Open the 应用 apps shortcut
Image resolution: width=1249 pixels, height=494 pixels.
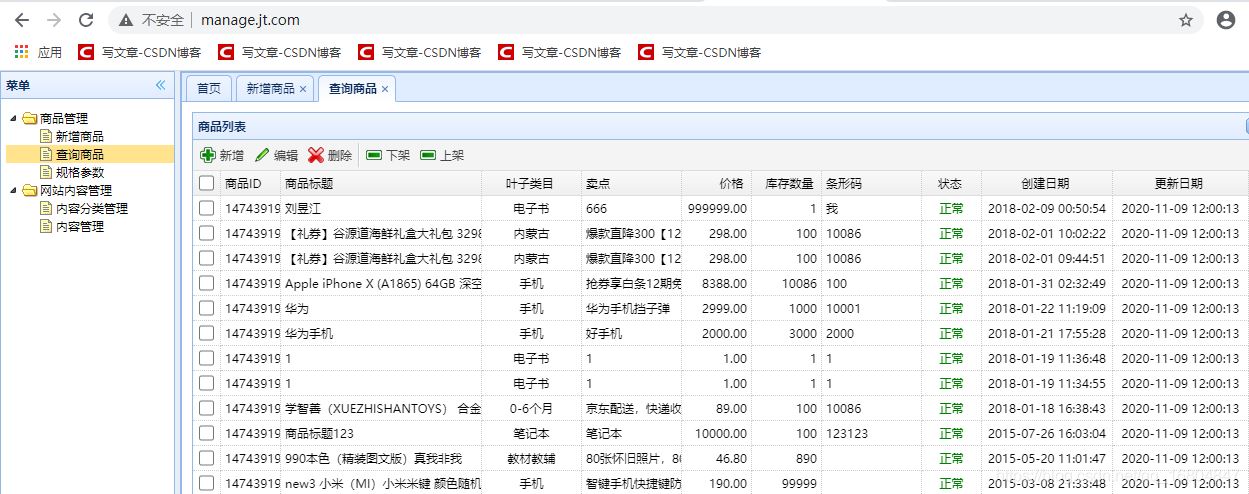click(38, 52)
